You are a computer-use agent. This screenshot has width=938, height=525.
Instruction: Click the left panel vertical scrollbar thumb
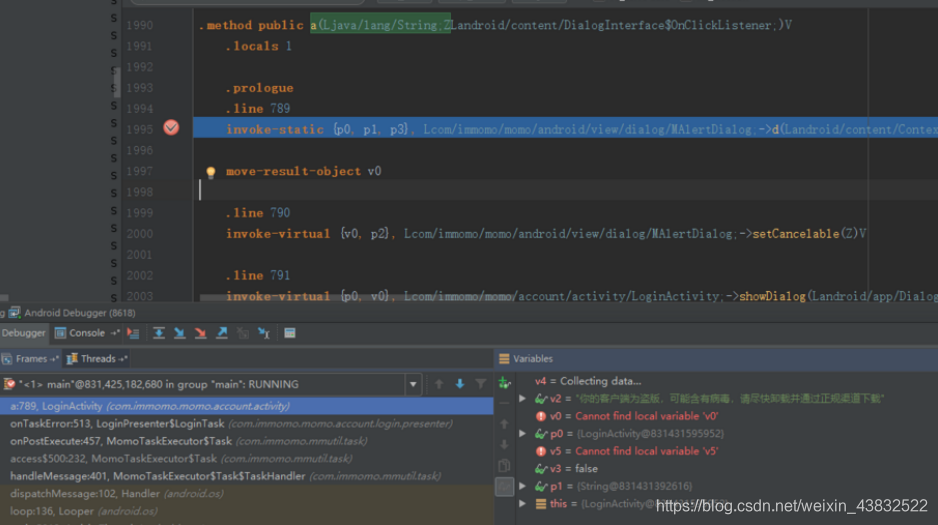[x=117, y=82]
